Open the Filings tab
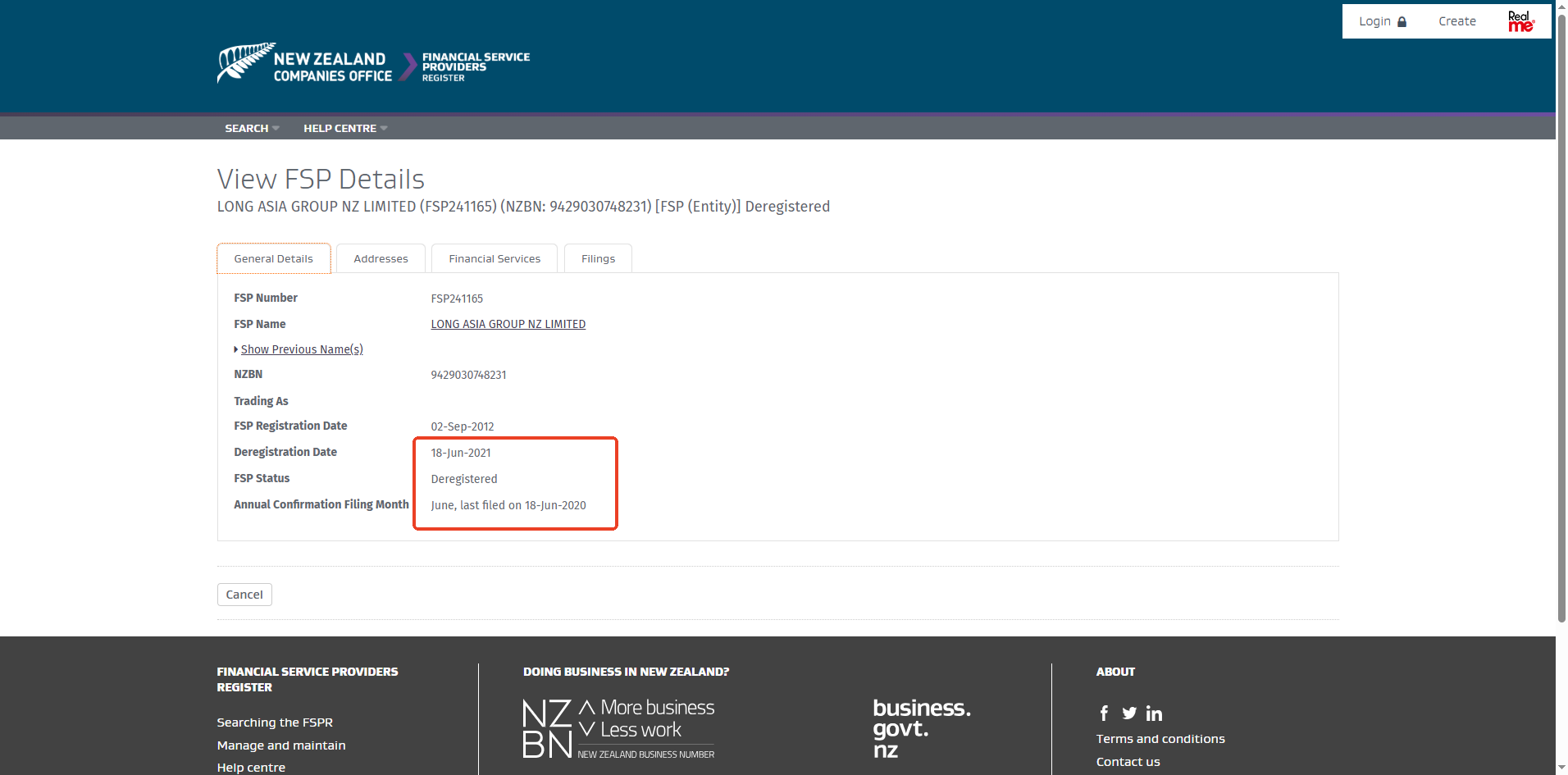The height and width of the screenshot is (775, 1568). 598,258
